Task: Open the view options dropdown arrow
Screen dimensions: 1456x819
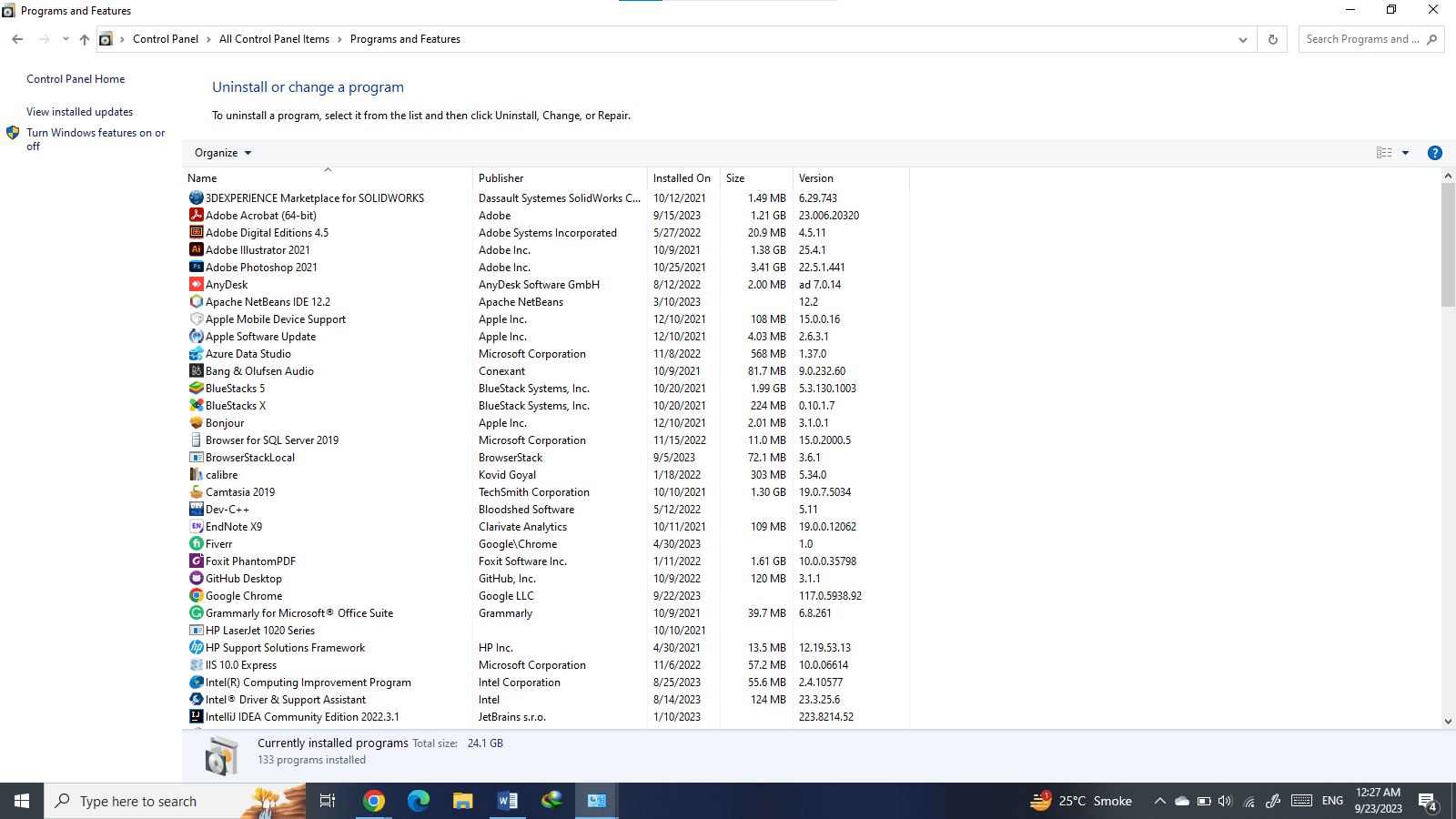Action: 1405,153
